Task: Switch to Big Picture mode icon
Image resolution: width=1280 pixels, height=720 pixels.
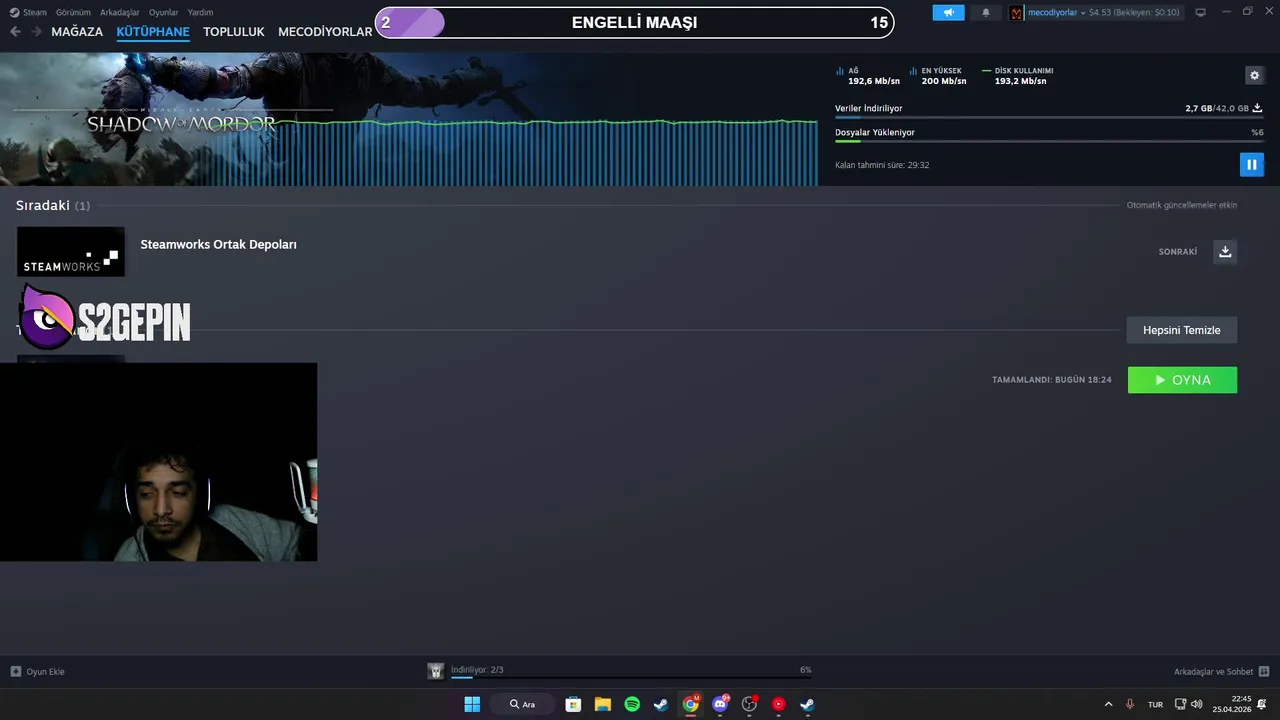Action: 1200,12
